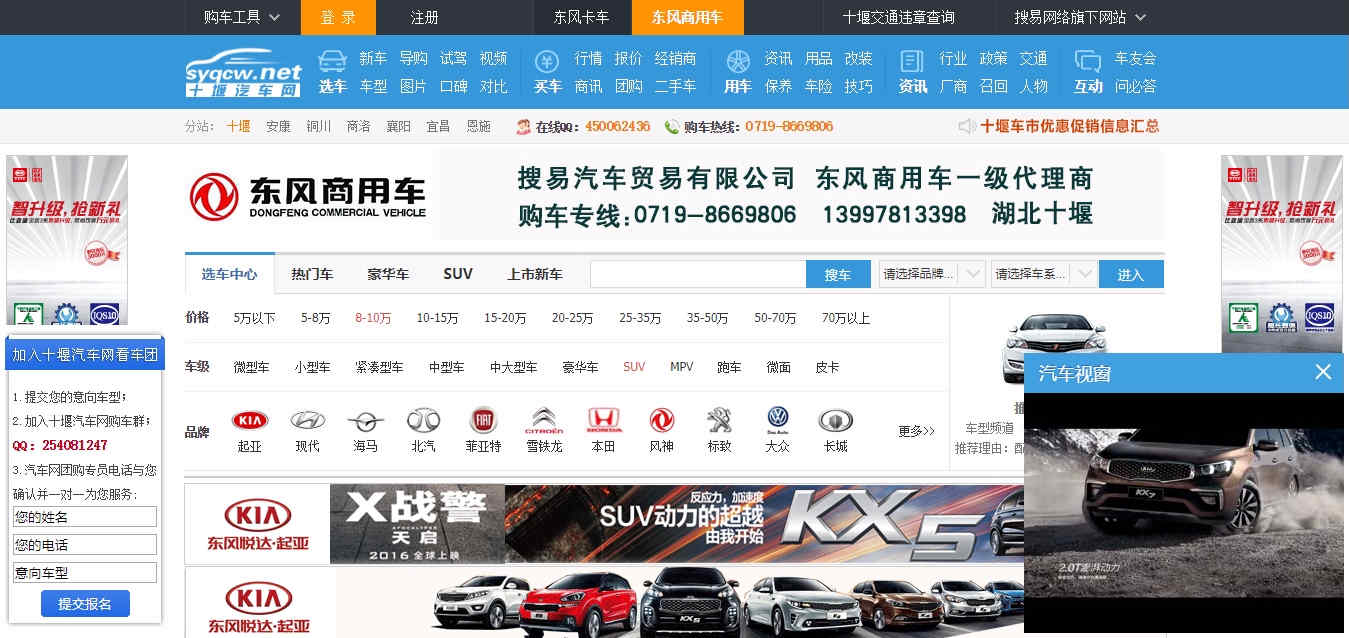Click the 东风商用车 Dongfeng logo in the banner

tap(304, 196)
